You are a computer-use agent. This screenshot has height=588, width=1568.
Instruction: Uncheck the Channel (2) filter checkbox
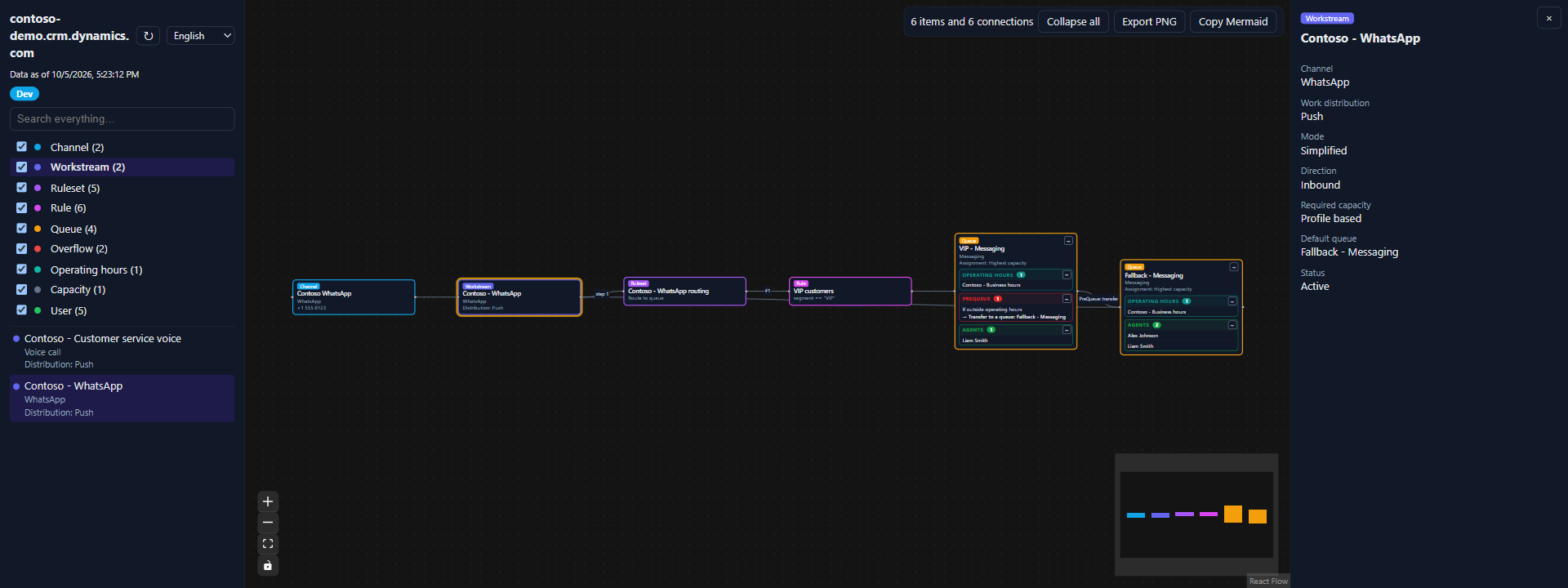(x=22, y=147)
